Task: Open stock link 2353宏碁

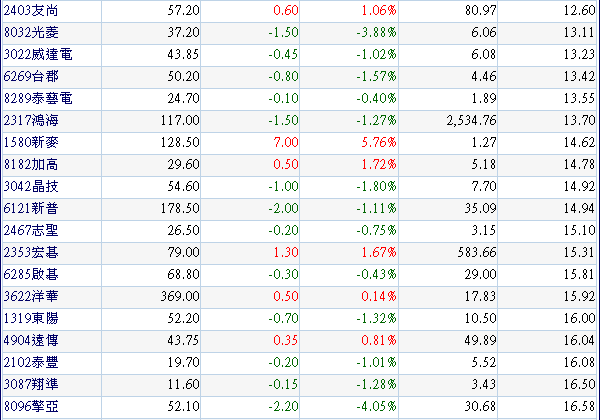Action: tap(31, 252)
